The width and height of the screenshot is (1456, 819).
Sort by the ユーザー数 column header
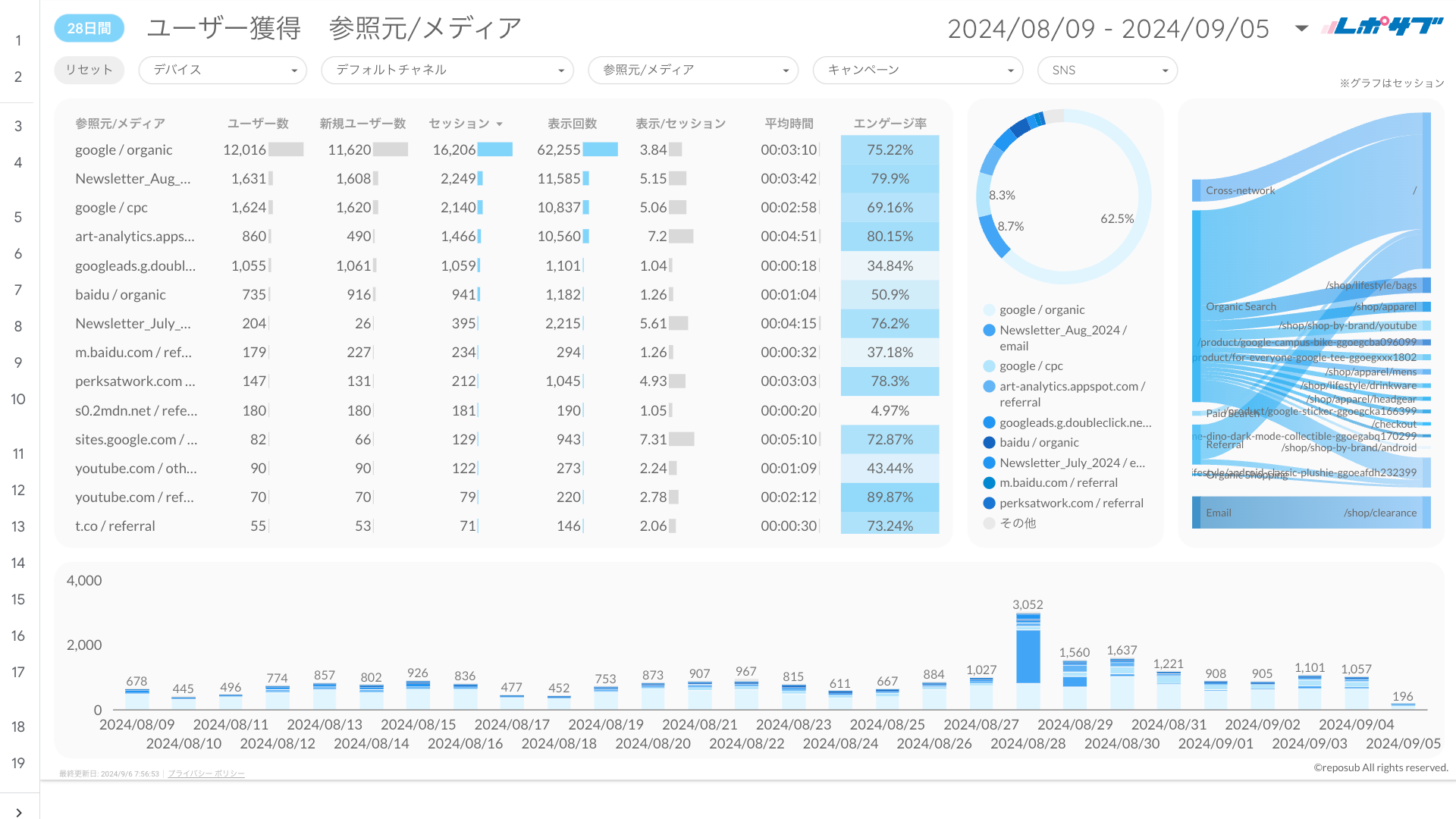click(x=258, y=124)
